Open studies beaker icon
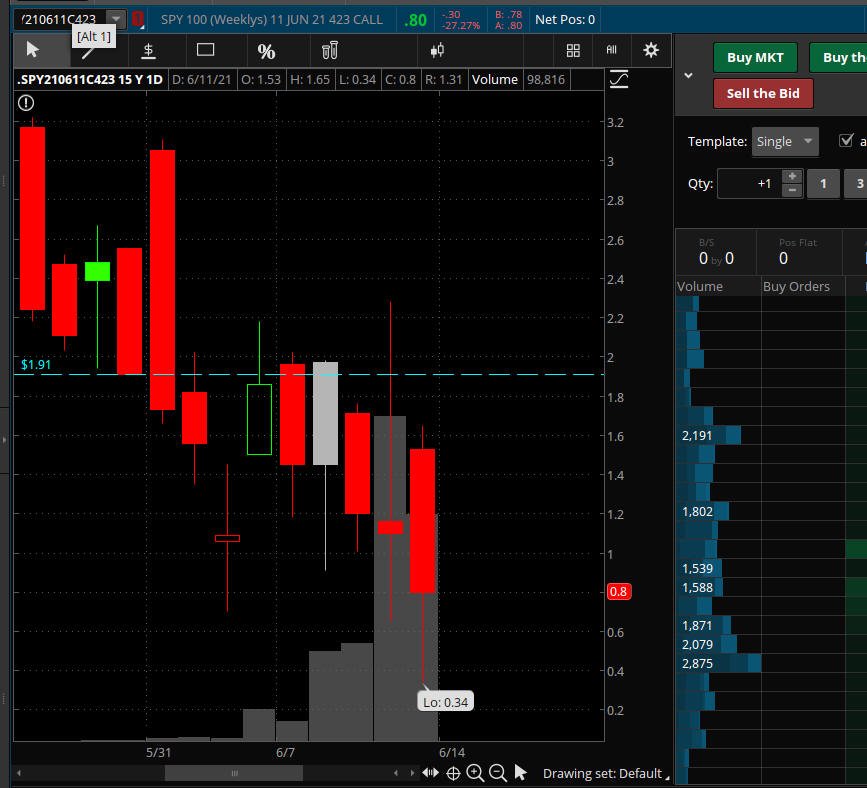Image resolution: width=867 pixels, height=788 pixels. [x=330, y=51]
